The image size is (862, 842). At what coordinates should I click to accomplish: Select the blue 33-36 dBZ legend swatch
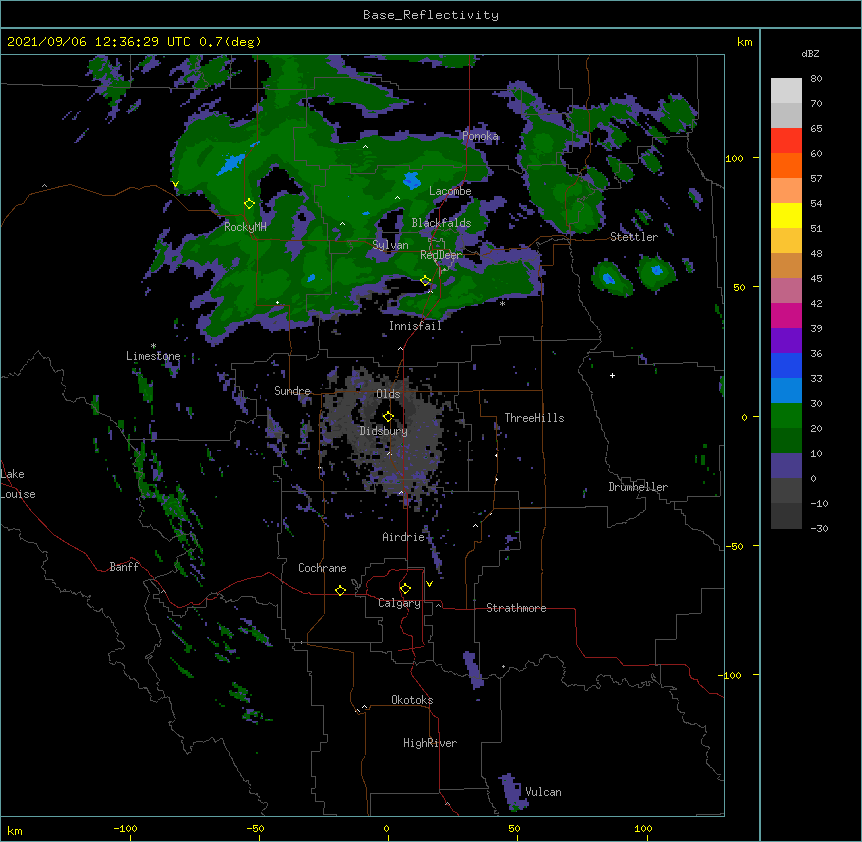pyautogui.click(x=786, y=366)
